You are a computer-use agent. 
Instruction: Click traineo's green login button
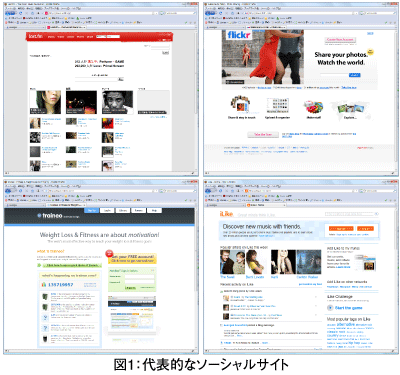coord(130,288)
